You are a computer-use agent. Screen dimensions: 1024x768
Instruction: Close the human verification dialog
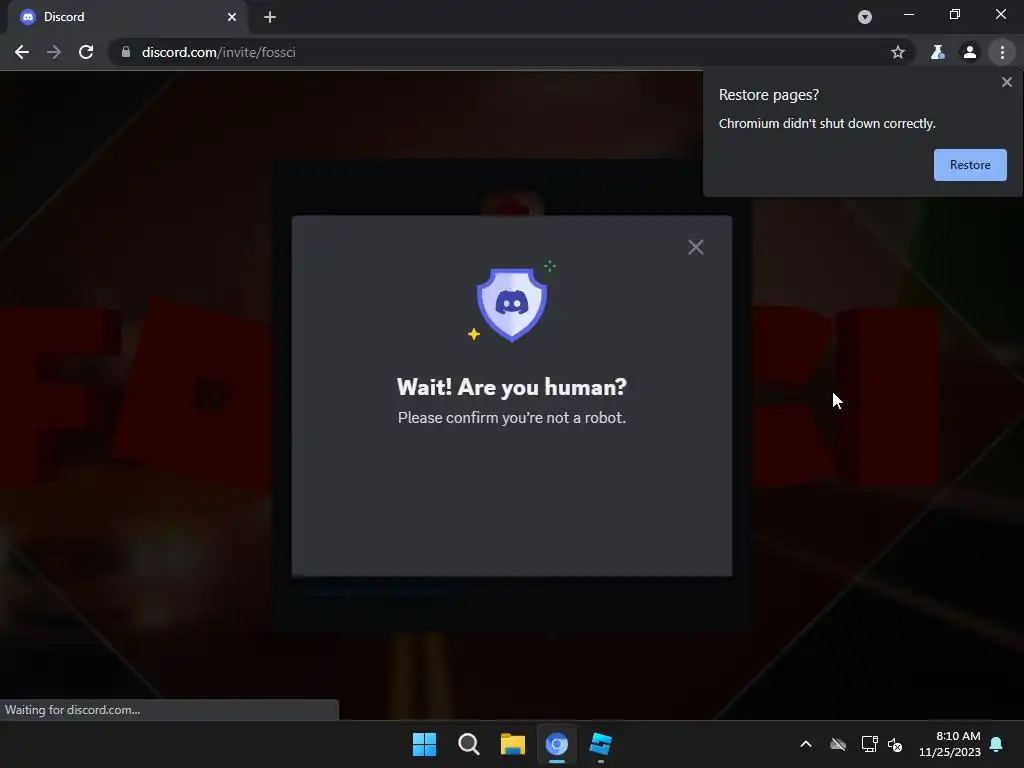696,247
